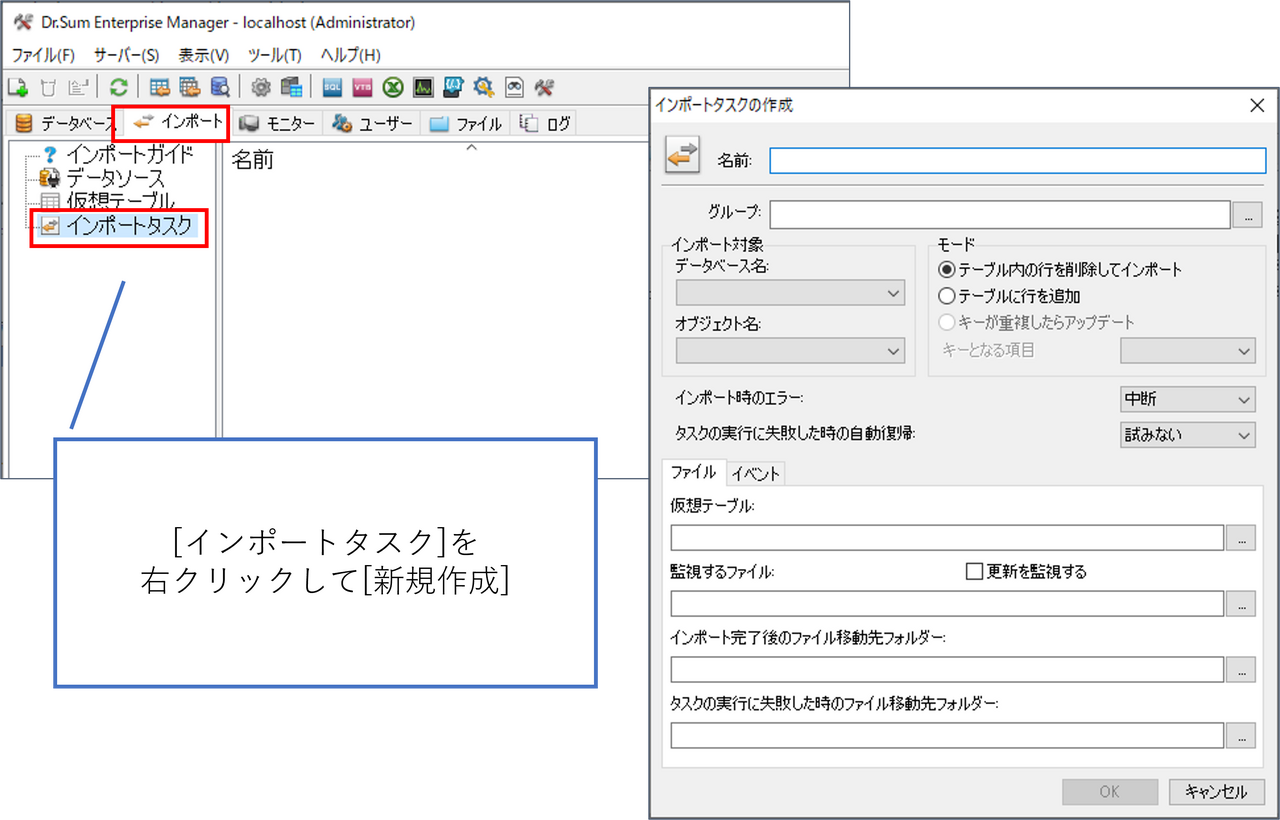Open the VTB tool icon

tap(363, 87)
